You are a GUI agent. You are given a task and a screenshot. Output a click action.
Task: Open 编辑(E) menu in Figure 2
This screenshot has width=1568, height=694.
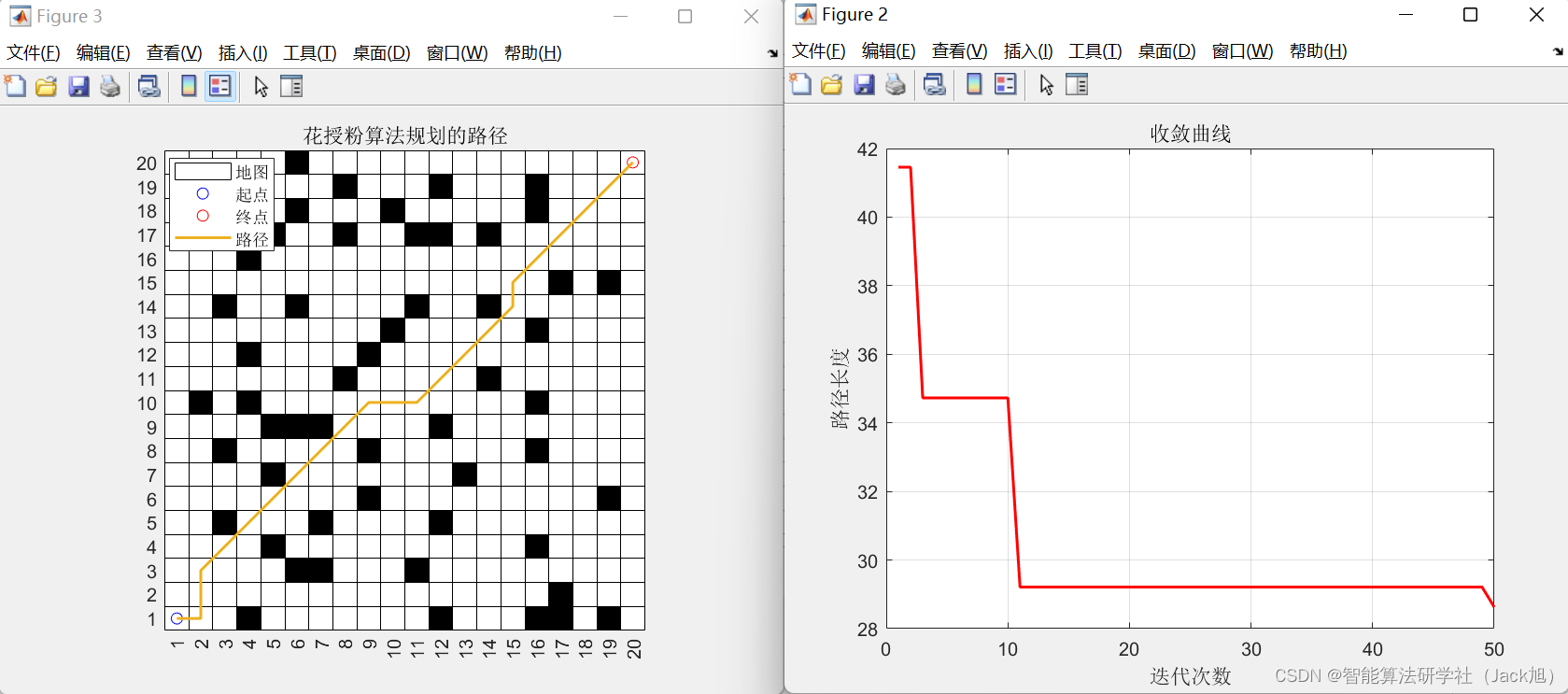(x=888, y=51)
